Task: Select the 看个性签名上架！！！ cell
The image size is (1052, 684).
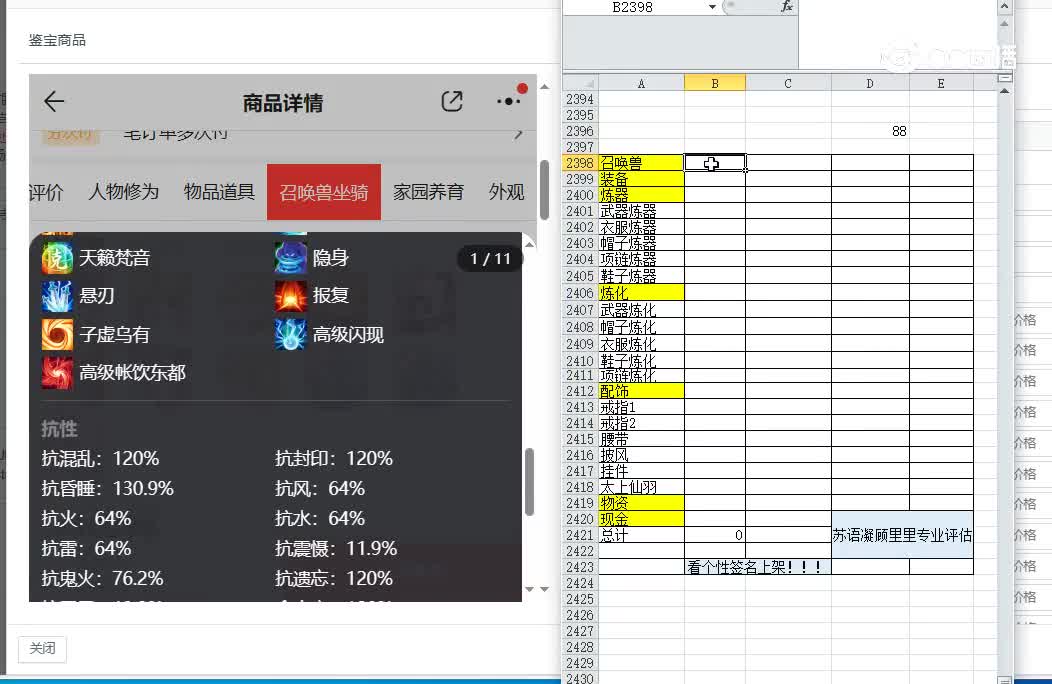Action: (757, 567)
